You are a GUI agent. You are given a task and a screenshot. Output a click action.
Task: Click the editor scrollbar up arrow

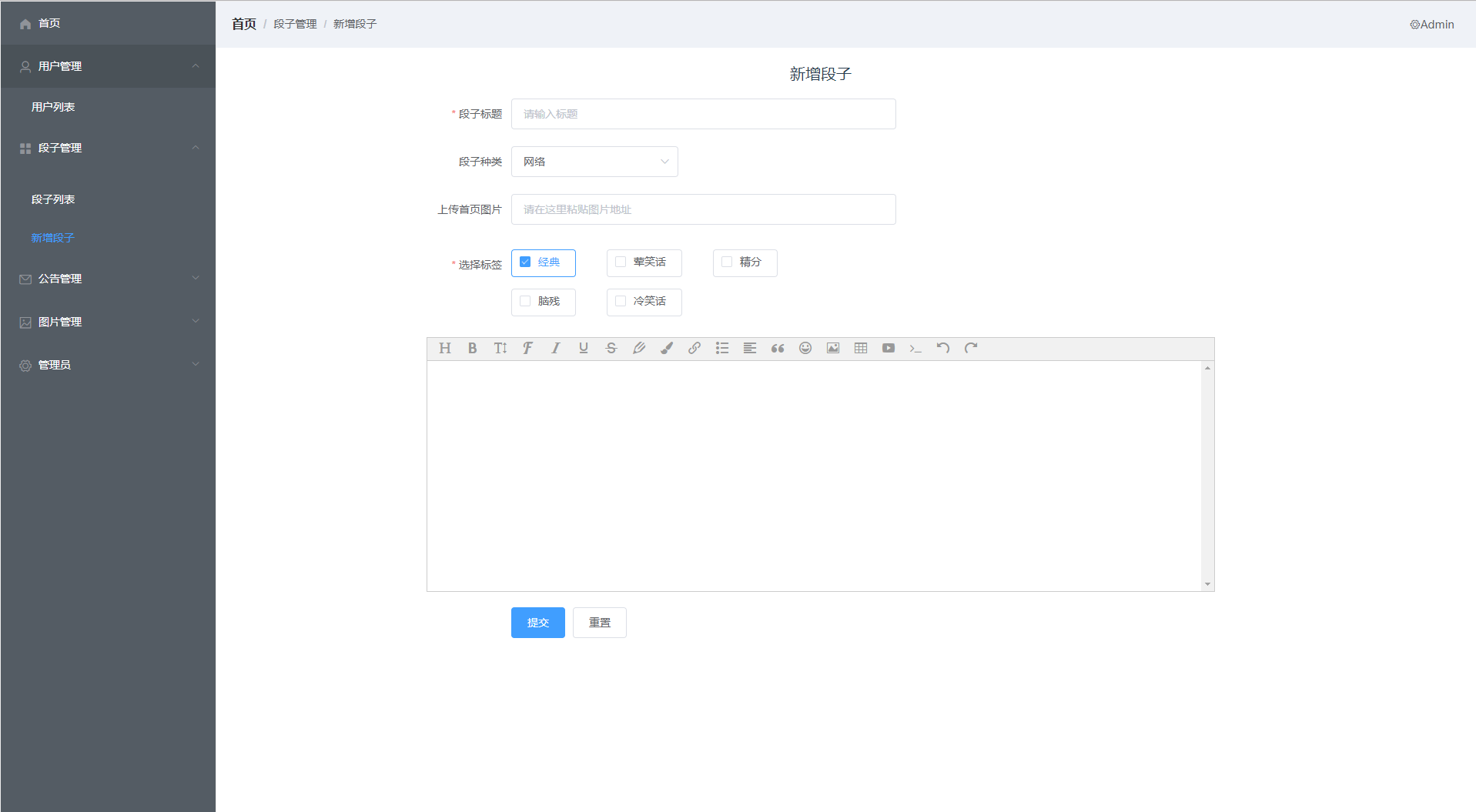[1208, 368]
